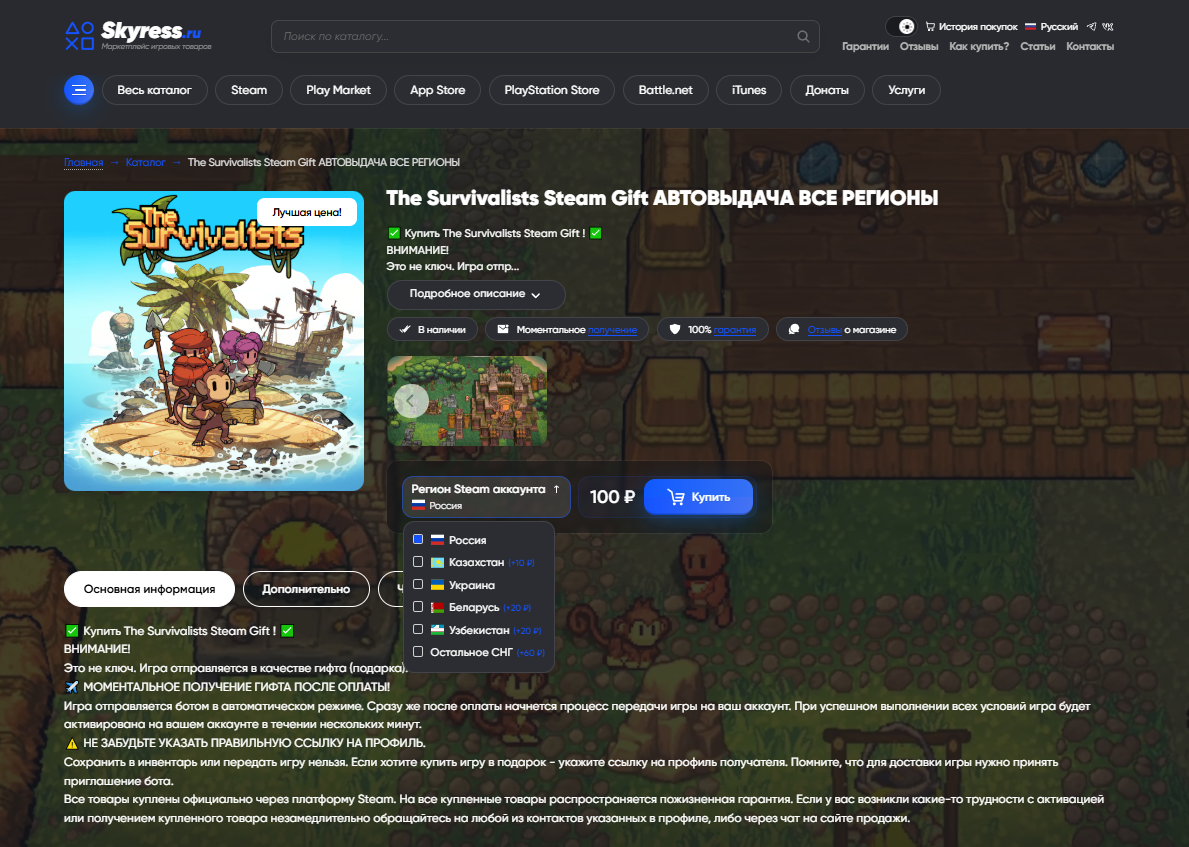
Task: Check the Украина region checkbox
Action: pyautogui.click(x=418, y=585)
